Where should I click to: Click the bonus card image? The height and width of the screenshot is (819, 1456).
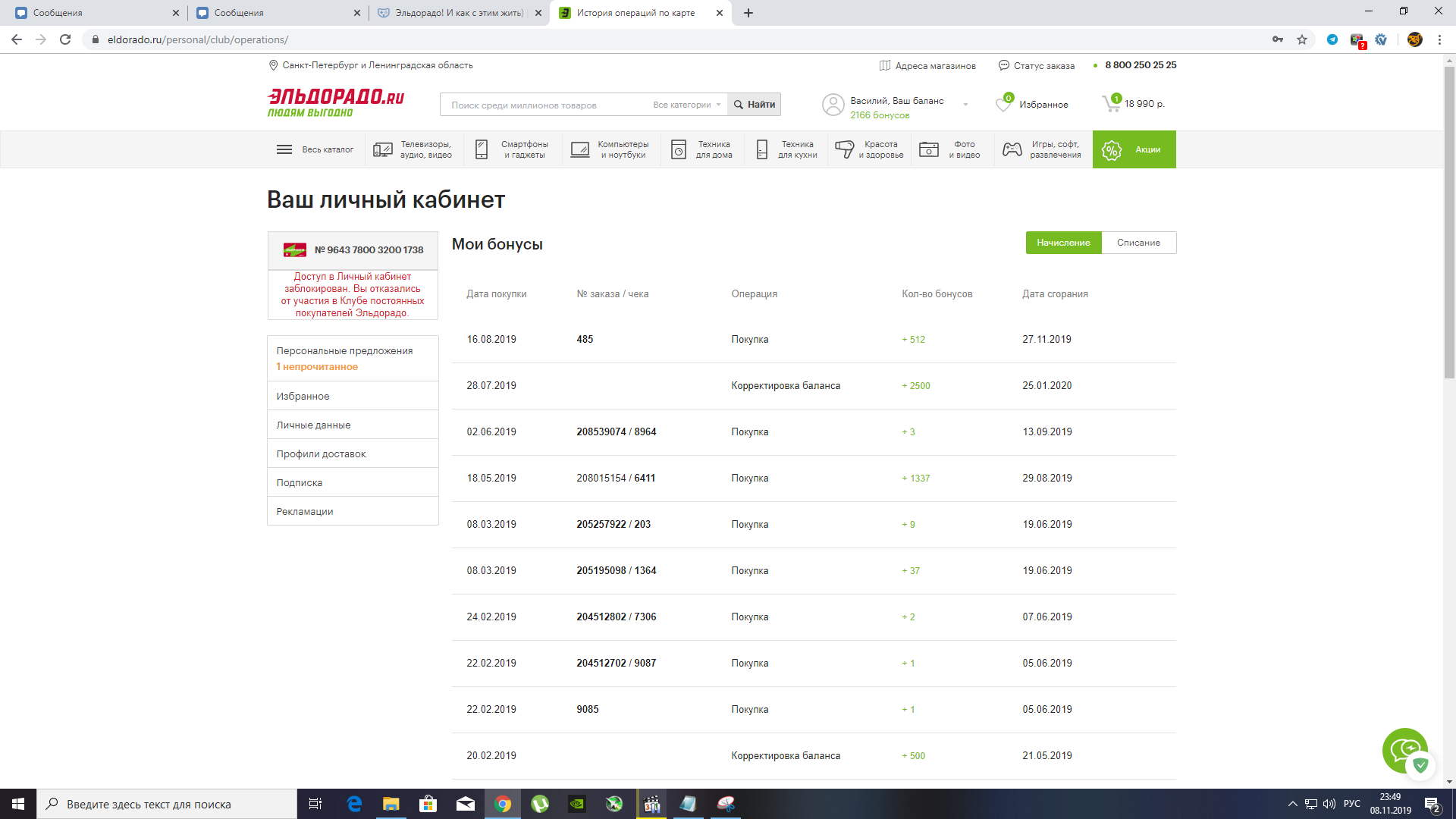pos(295,250)
